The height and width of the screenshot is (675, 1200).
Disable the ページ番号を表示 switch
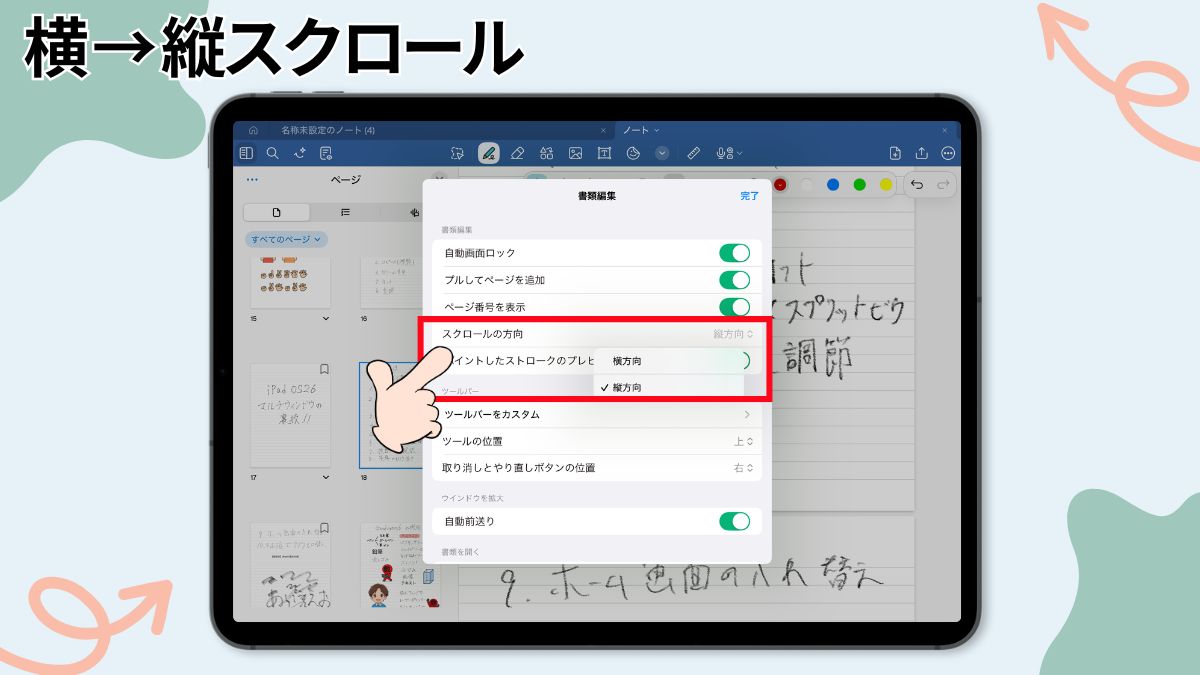coord(737,308)
